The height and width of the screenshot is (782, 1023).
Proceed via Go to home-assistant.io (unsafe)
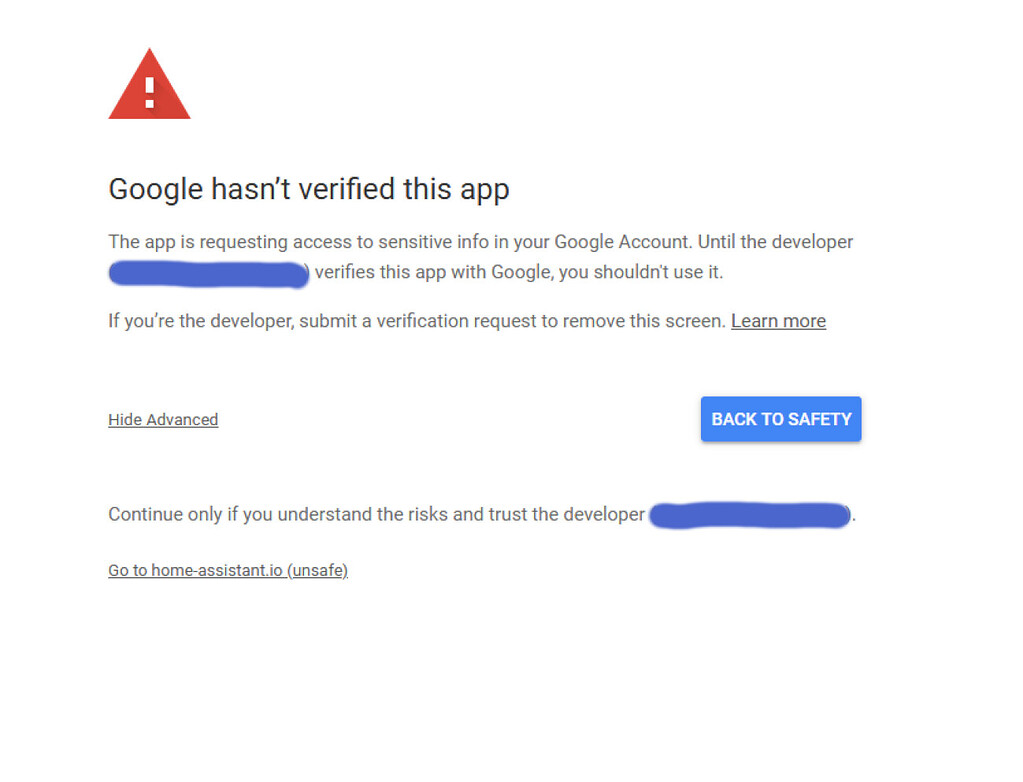(228, 570)
